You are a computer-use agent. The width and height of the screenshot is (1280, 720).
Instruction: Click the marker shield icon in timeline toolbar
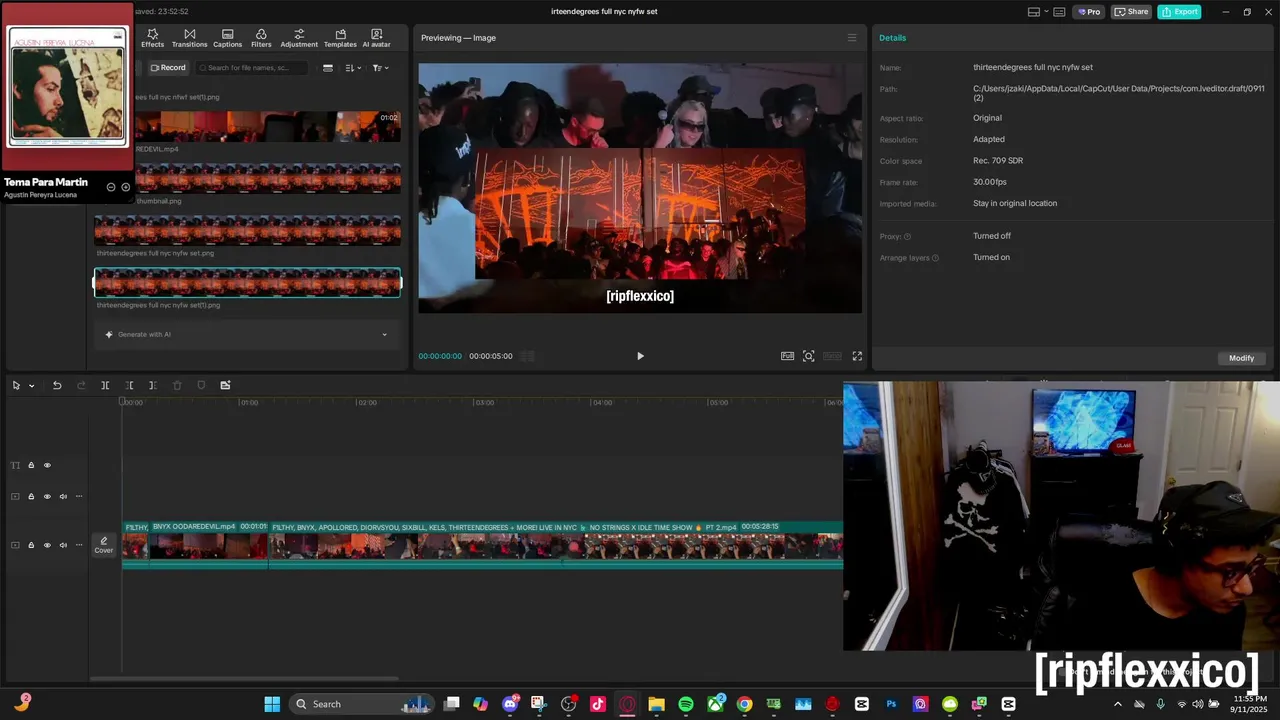coord(201,385)
